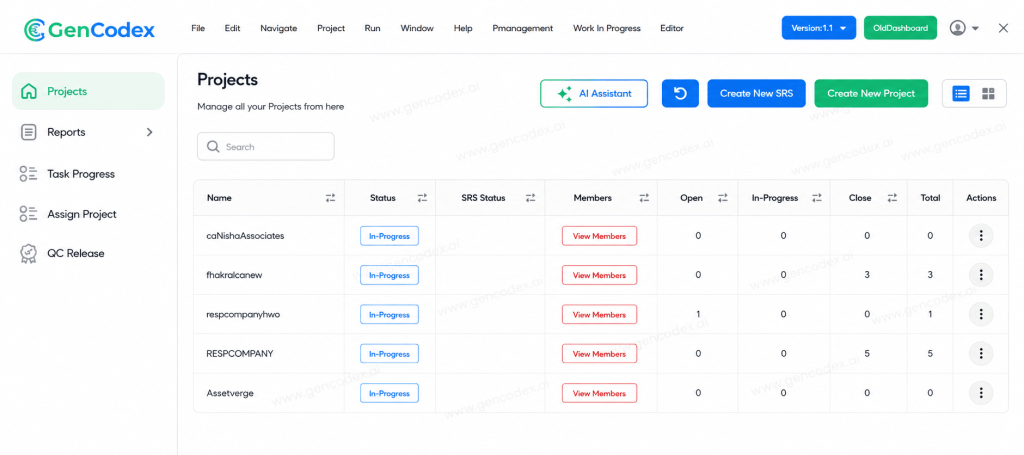1024x455 pixels.
Task: Switch to grid view layout
Action: pos(989,93)
